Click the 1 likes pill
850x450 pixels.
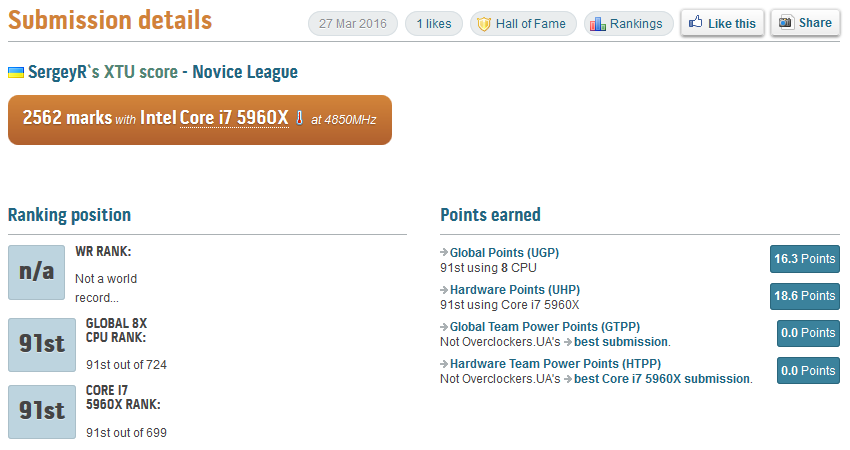tap(434, 24)
